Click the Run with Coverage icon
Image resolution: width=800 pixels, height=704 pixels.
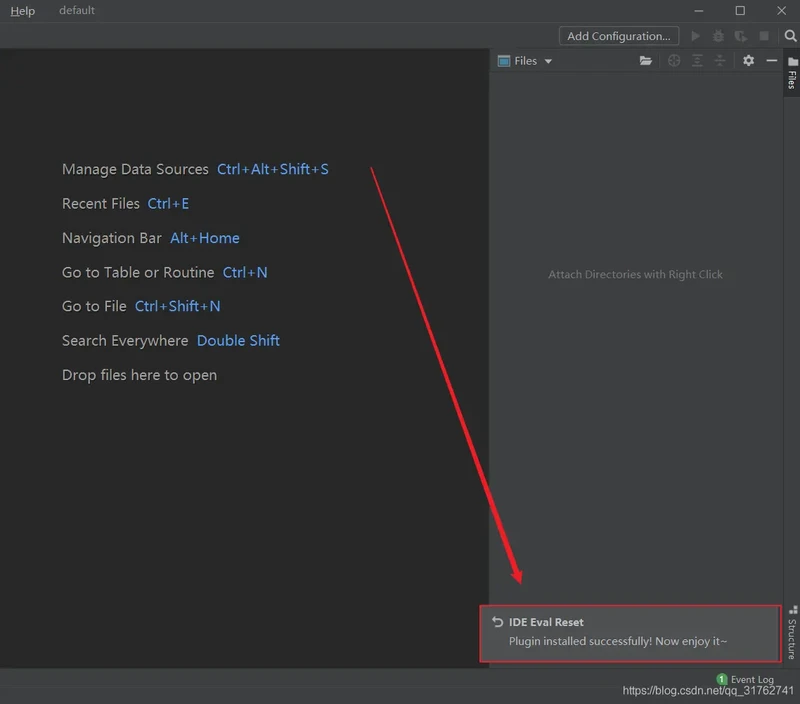pyautogui.click(x=741, y=36)
